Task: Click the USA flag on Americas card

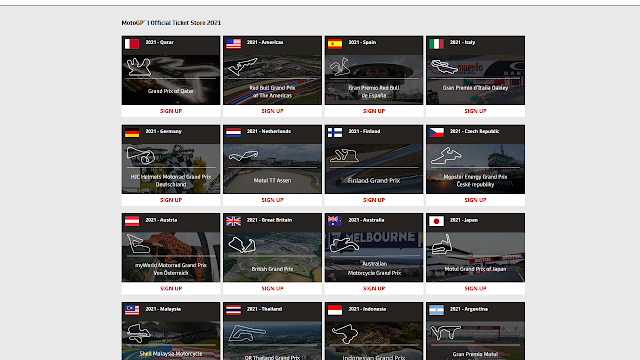Action: pos(233,44)
